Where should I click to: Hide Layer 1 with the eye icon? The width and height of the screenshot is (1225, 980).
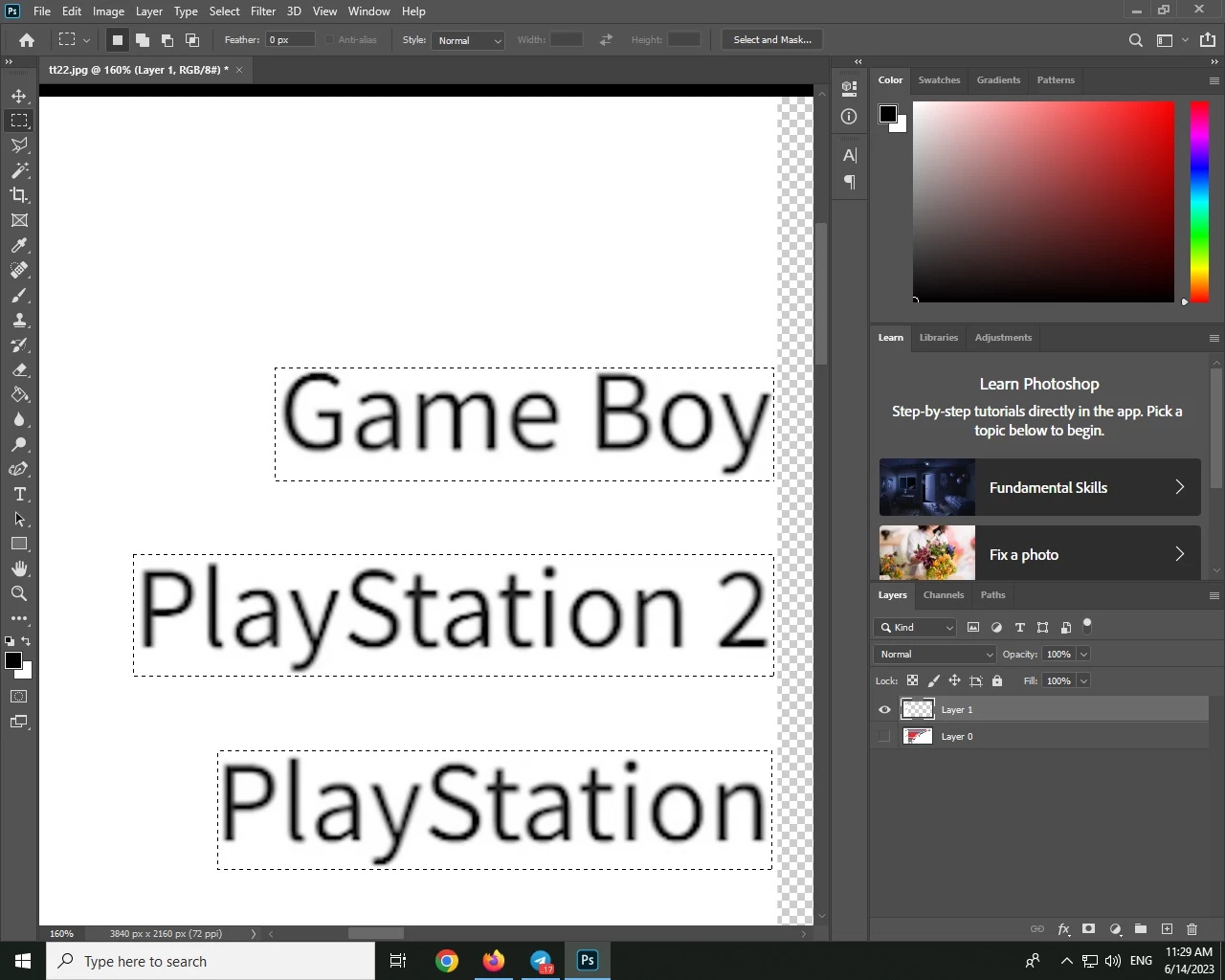click(x=884, y=709)
